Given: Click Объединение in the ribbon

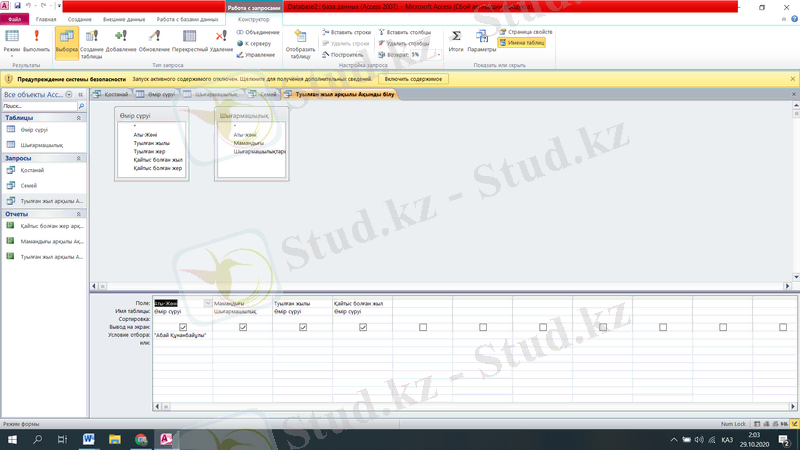Looking at the screenshot, I should (258, 32).
